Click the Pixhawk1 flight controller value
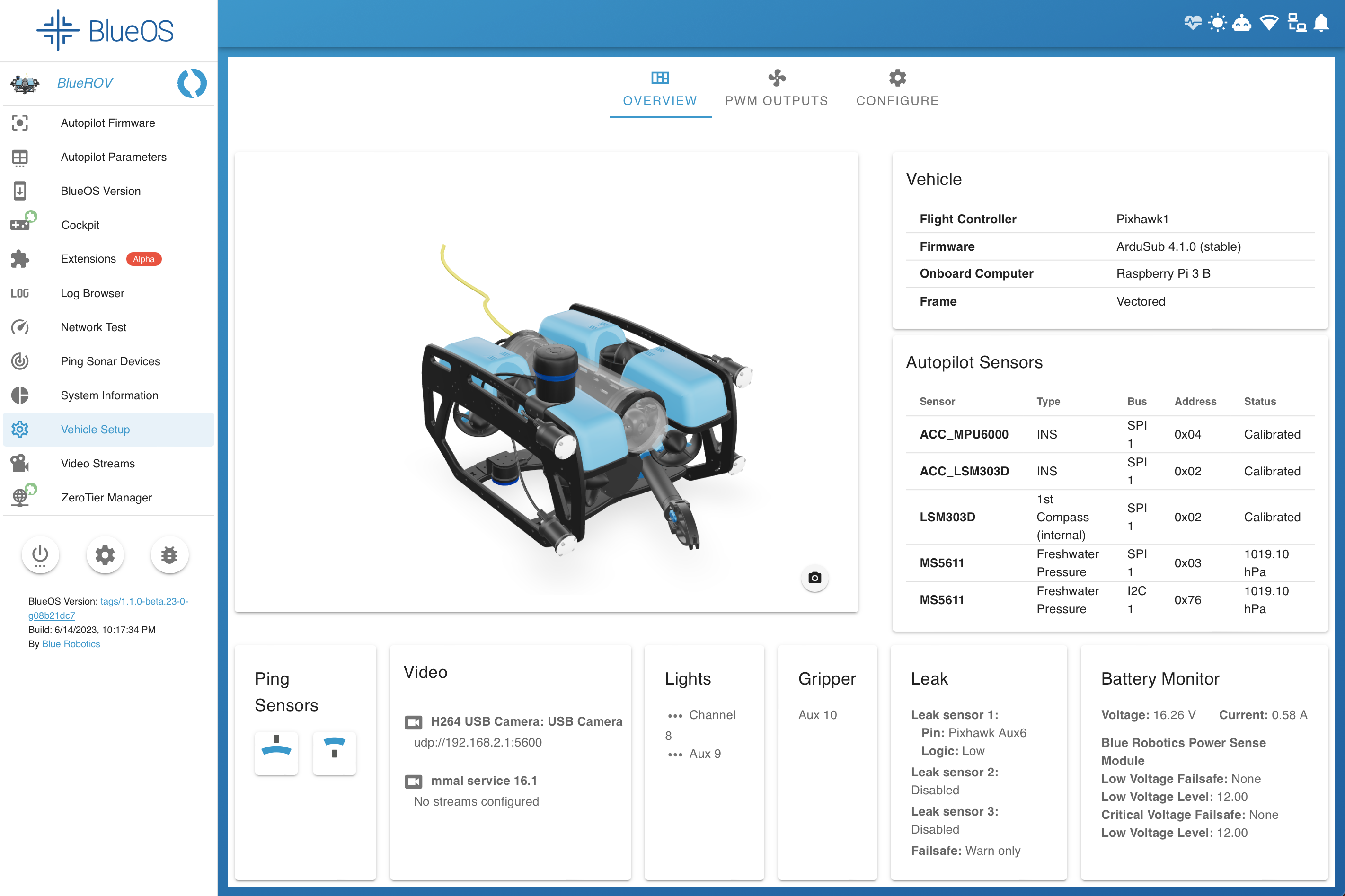This screenshot has height=896, width=1345. coord(1142,219)
